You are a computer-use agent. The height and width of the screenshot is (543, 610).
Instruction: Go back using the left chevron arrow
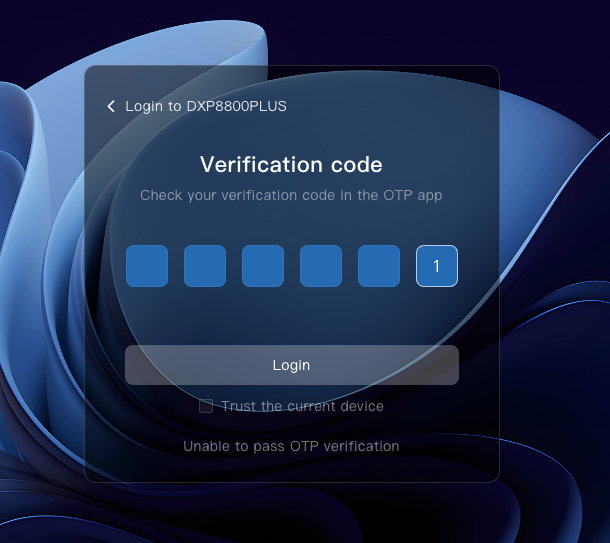[x=111, y=106]
